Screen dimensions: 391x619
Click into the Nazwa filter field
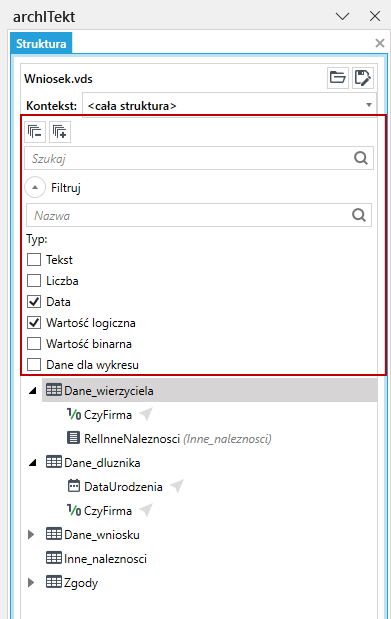pyautogui.click(x=199, y=215)
